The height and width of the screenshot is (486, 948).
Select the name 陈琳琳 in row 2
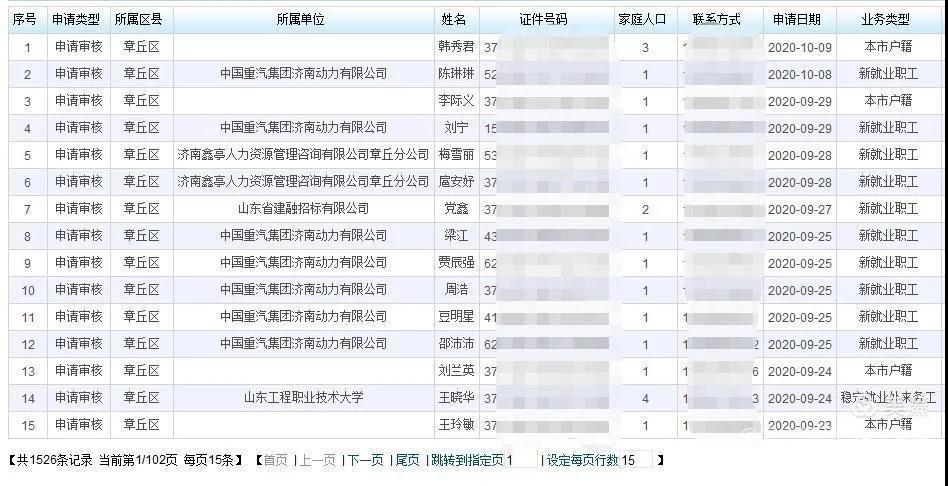(456, 74)
